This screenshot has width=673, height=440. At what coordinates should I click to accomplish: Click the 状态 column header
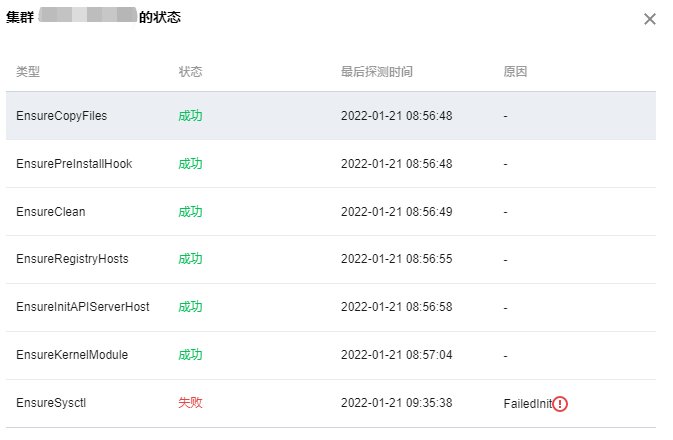[190, 72]
